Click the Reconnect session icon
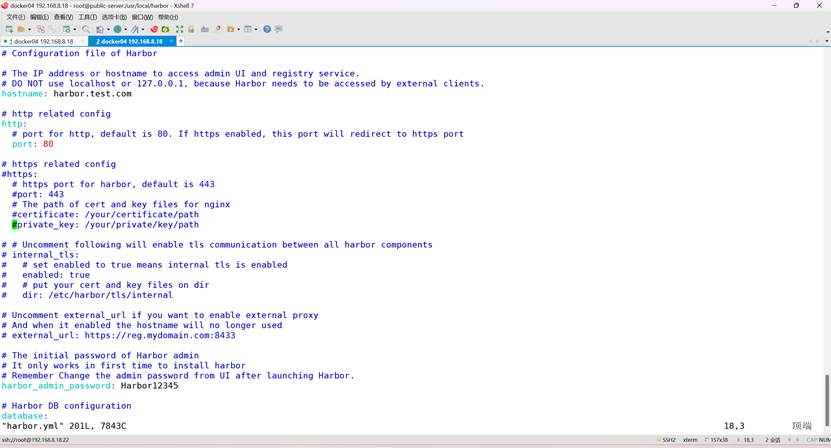Viewport: 831px width, 448px height. (x=53, y=29)
